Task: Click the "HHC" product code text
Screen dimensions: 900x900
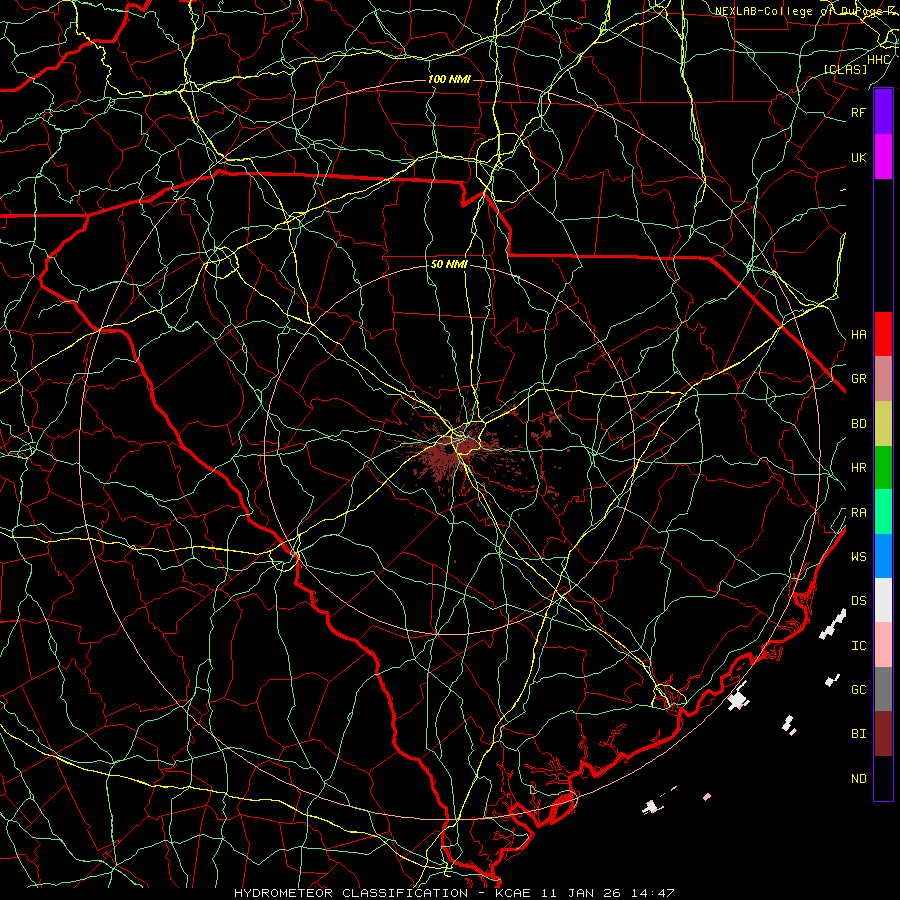Action: [878, 60]
